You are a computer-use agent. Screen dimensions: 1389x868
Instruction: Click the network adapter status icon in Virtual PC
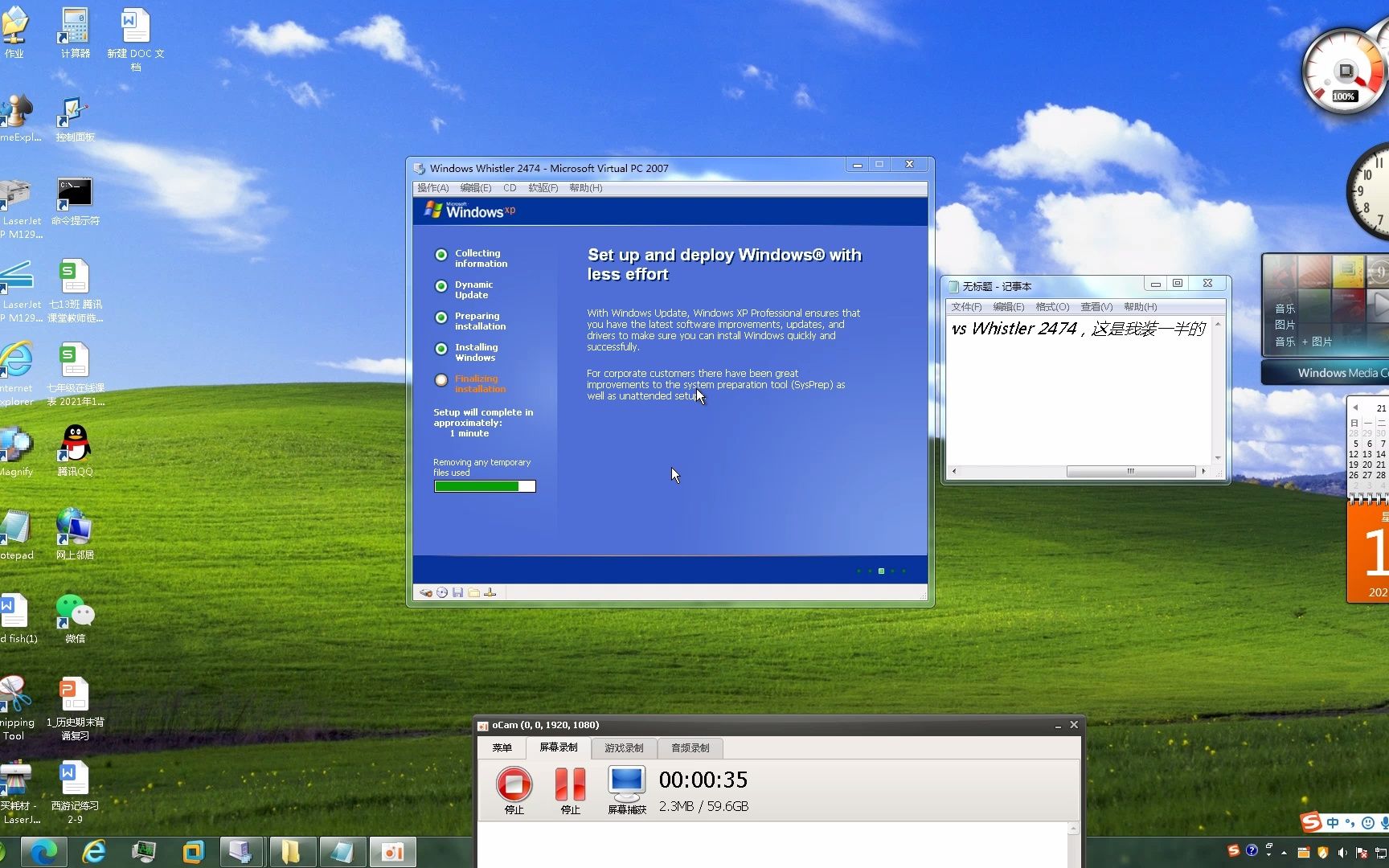[490, 592]
